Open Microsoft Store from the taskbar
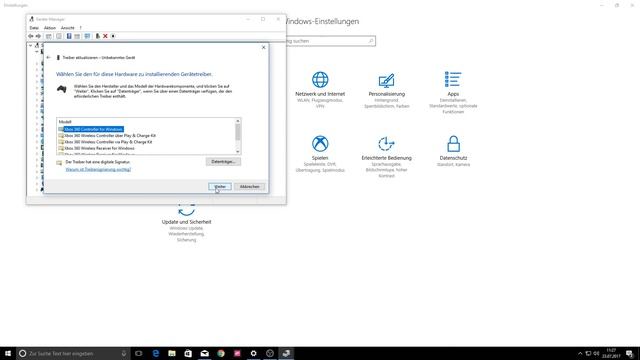The width and height of the screenshot is (640, 360). 188,353
